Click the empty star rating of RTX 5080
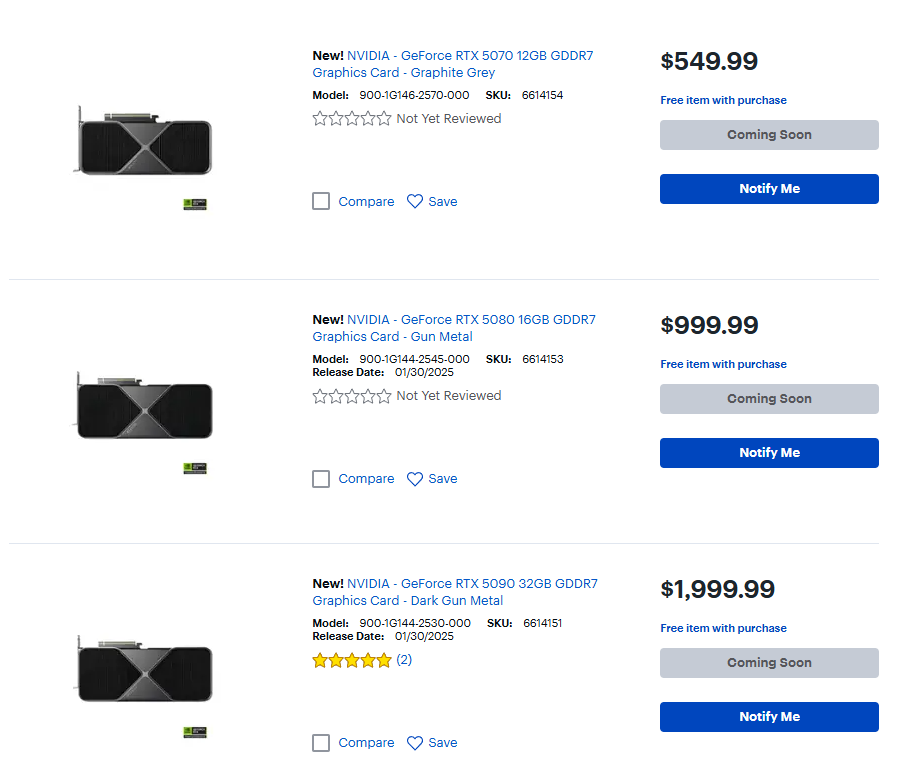Screen dimensions: 901x777 click(351, 396)
